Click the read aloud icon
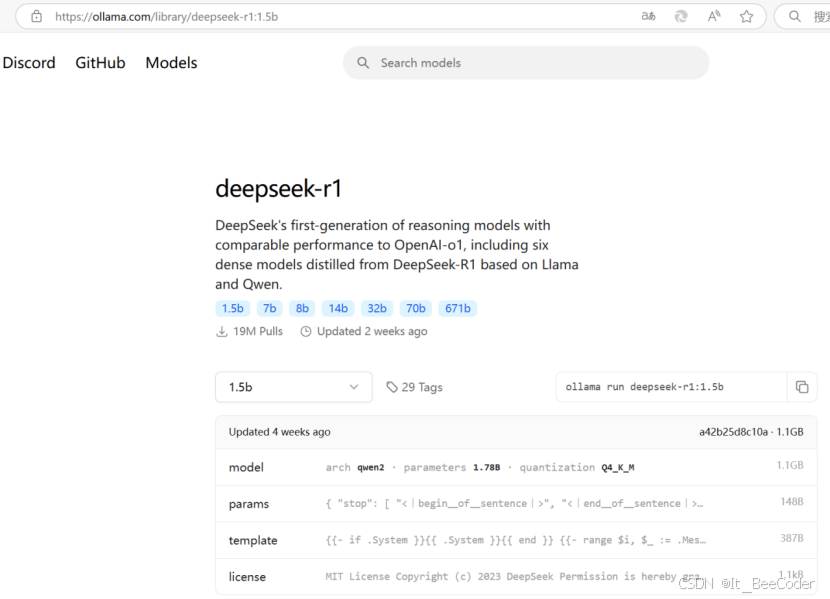Image resolution: width=830 pixels, height=599 pixels. (714, 16)
